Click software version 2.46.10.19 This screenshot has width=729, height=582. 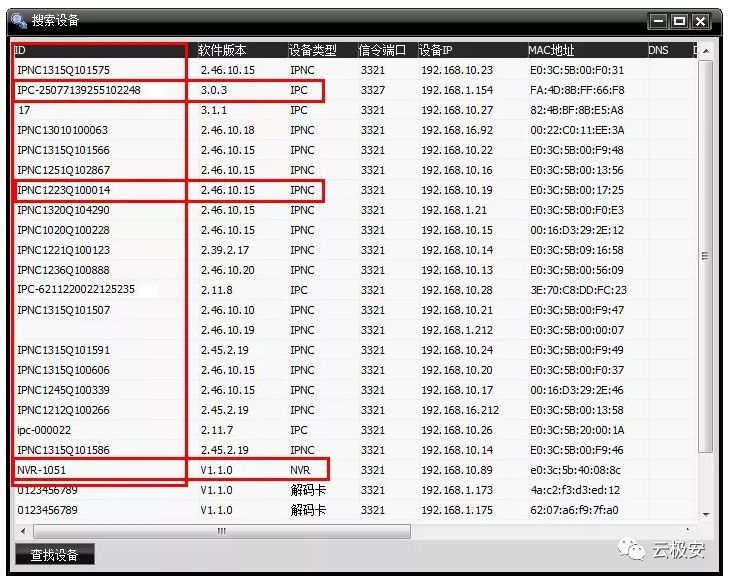[x=228, y=330]
